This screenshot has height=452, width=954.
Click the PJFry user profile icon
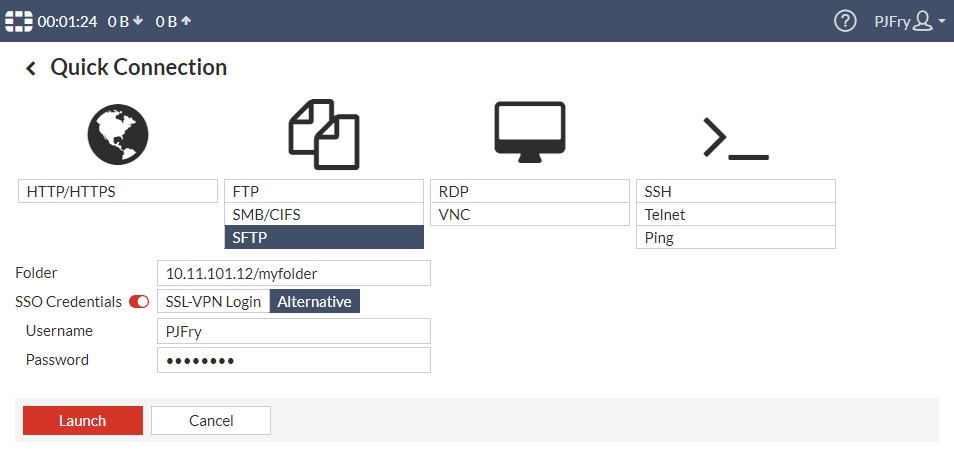923,21
